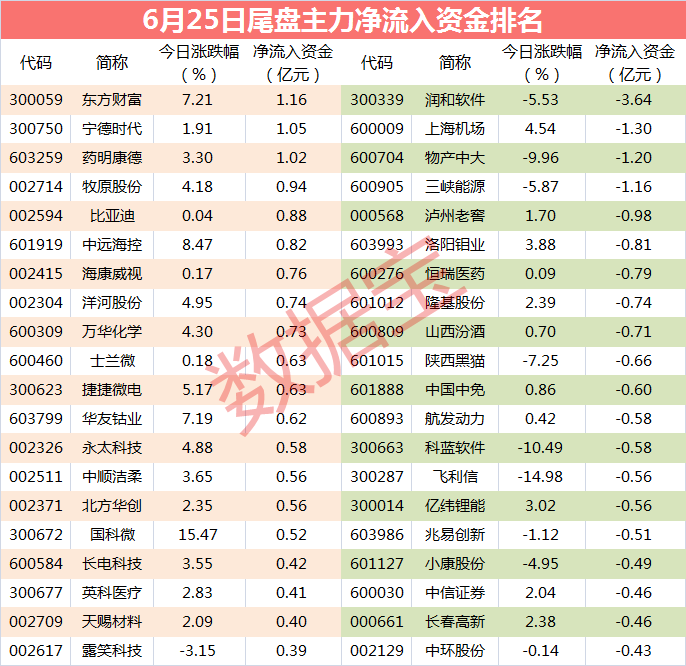The height and width of the screenshot is (666, 686).
Task: Select stock code 002714
Action: point(36,187)
